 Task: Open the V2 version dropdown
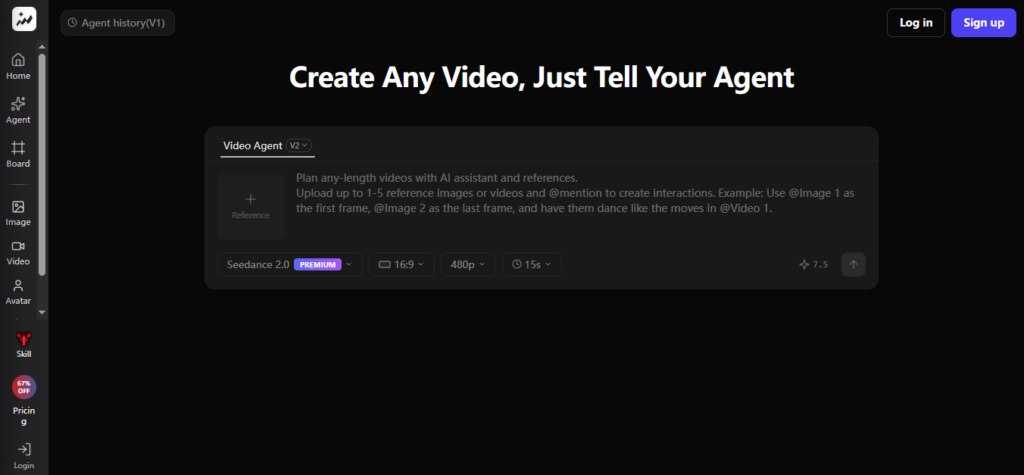point(299,145)
